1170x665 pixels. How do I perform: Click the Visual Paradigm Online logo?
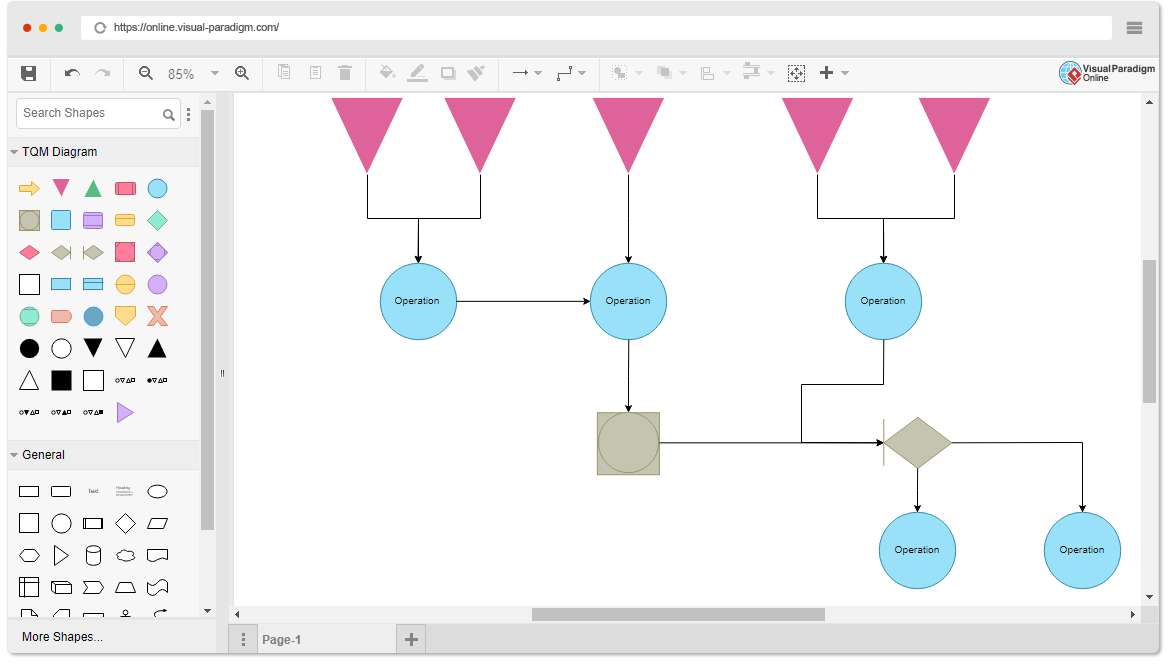pyautogui.click(x=1107, y=73)
